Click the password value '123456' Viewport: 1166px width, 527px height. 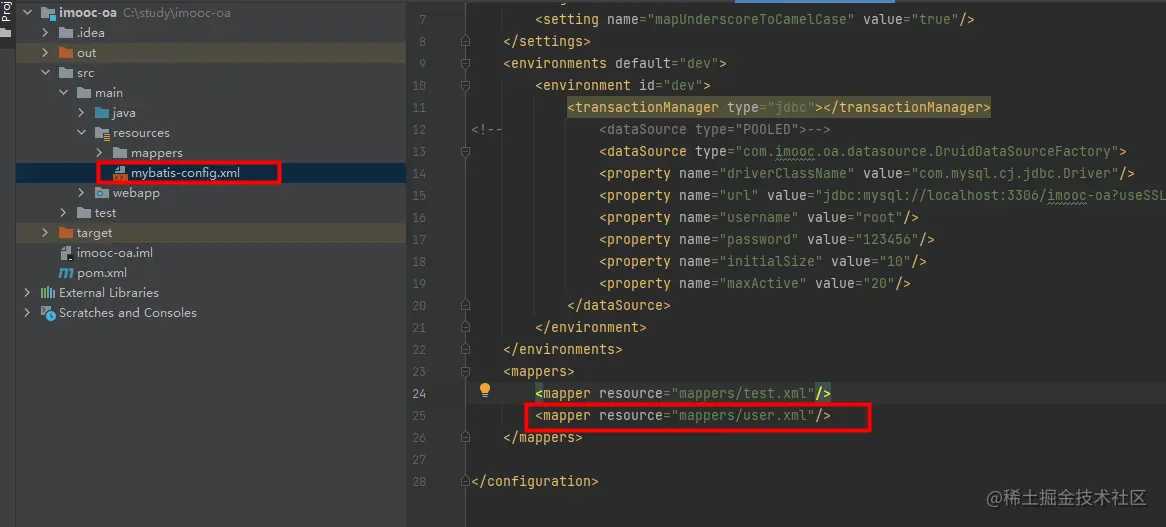coord(893,239)
